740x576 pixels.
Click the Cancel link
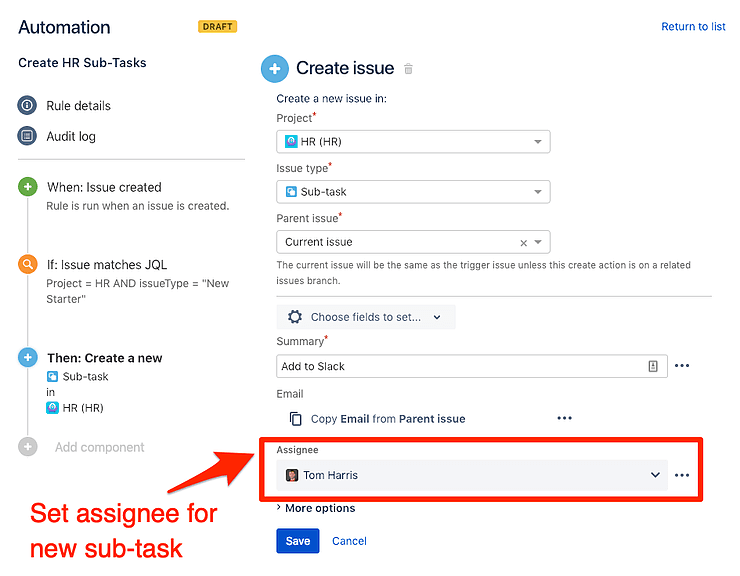point(349,541)
